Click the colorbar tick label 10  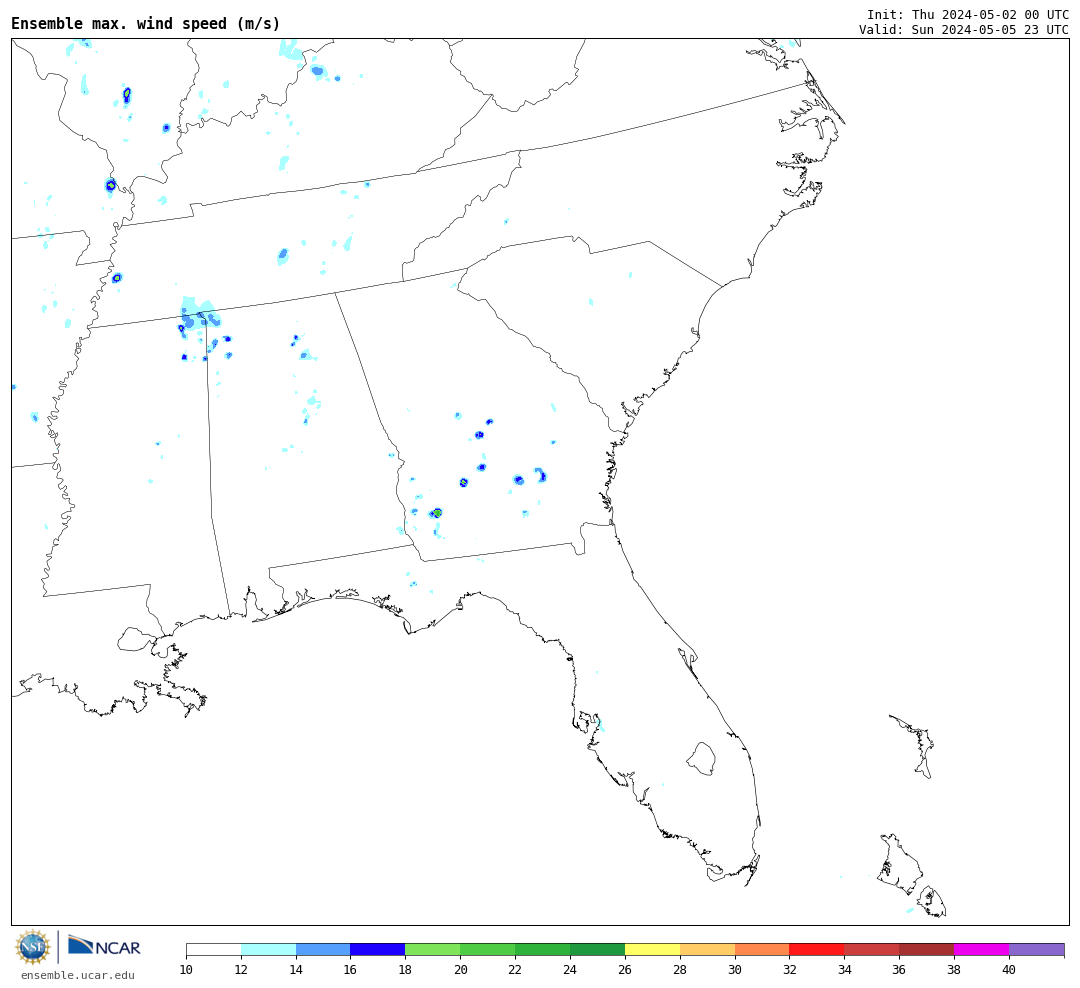pos(187,969)
